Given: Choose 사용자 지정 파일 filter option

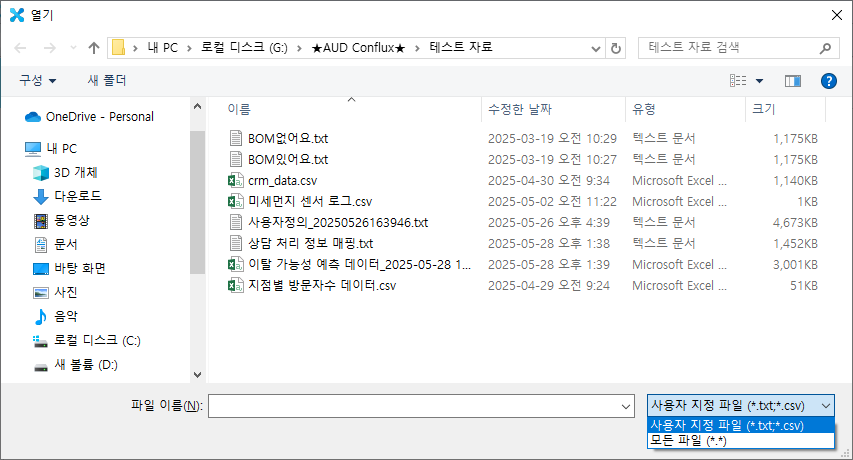Looking at the screenshot, I should pos(727,426).
